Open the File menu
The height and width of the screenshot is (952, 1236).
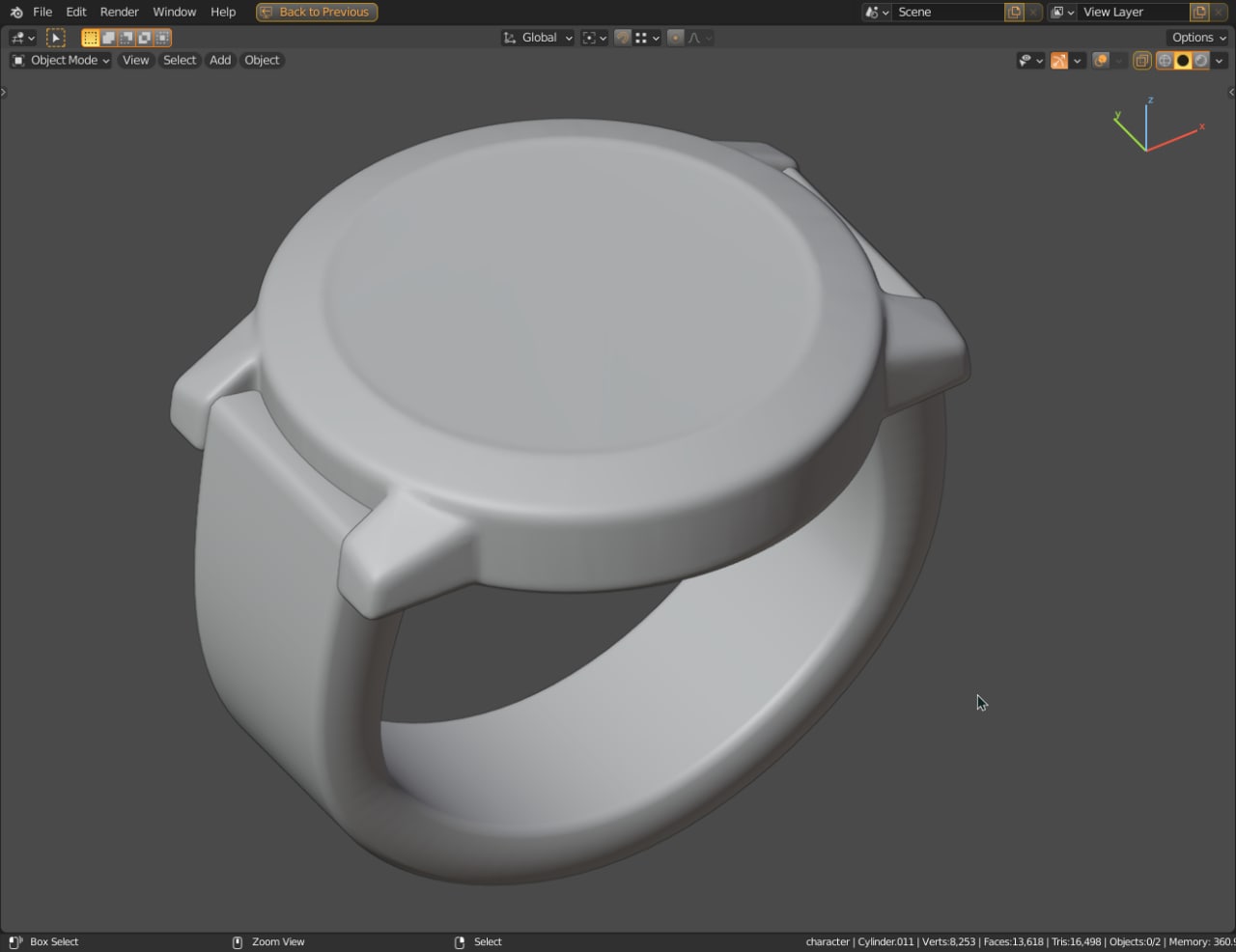coord(42,12)
